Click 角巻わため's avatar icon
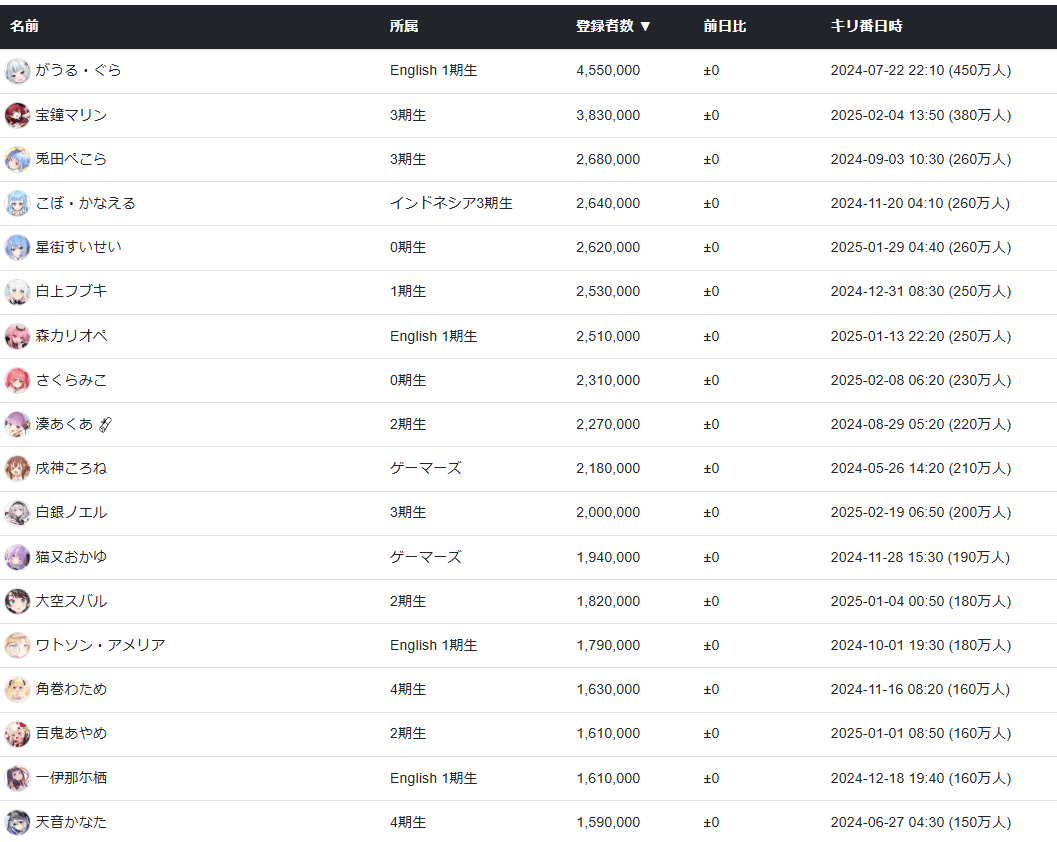The height and width of the screenshot is (842, 1057). click(17, 689)
